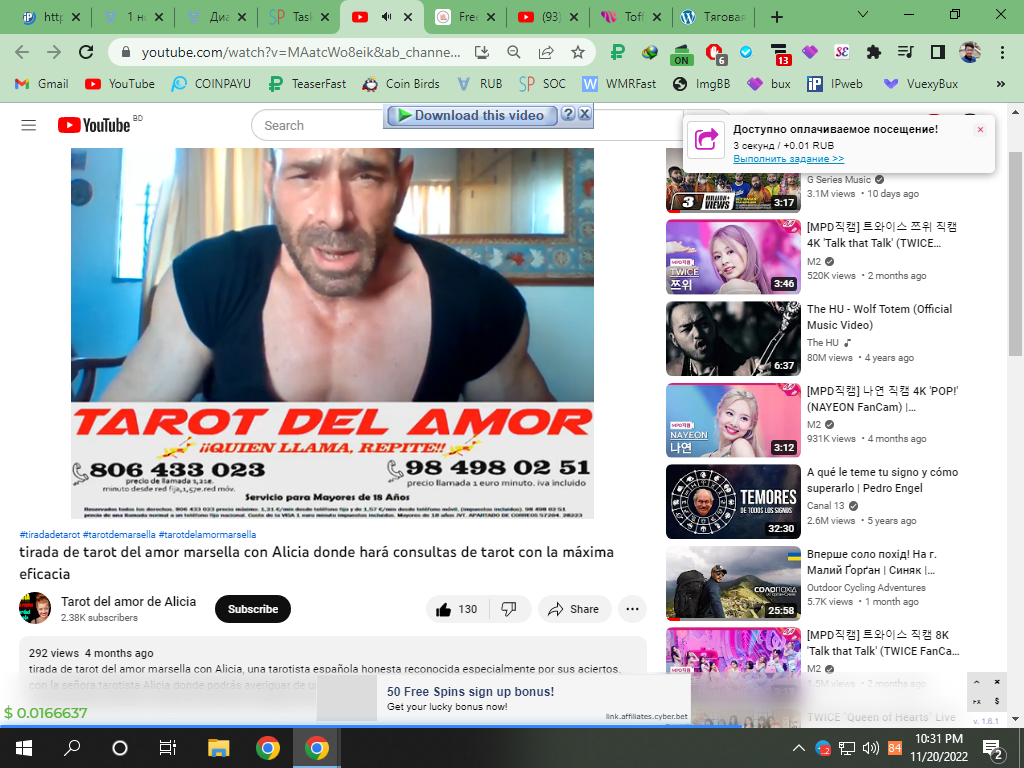1024x768 pixels.
Task: Click the page vertical scrollbar
Action: click(1015, 255)
